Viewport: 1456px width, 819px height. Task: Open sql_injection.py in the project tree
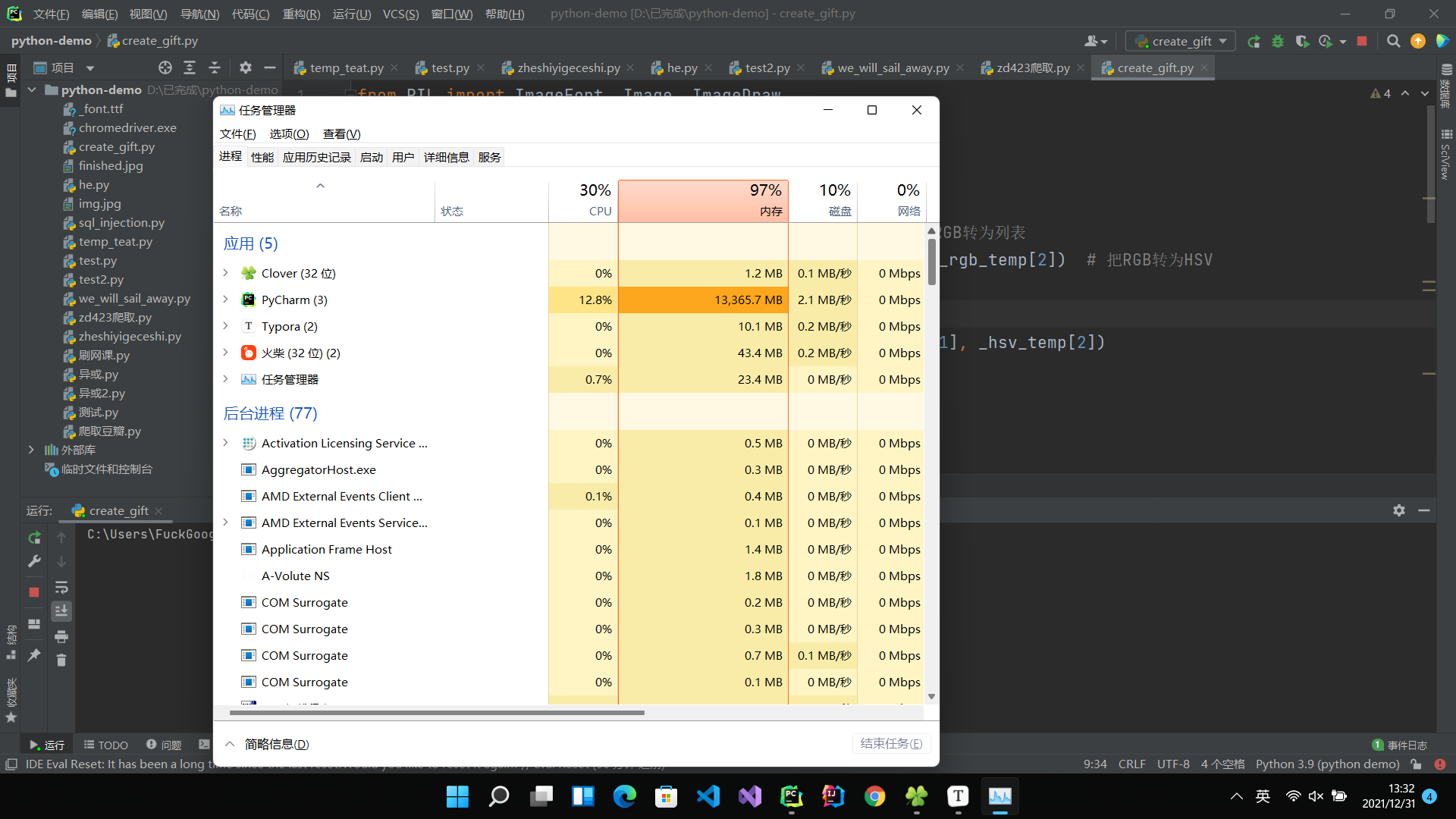(121, 222)
